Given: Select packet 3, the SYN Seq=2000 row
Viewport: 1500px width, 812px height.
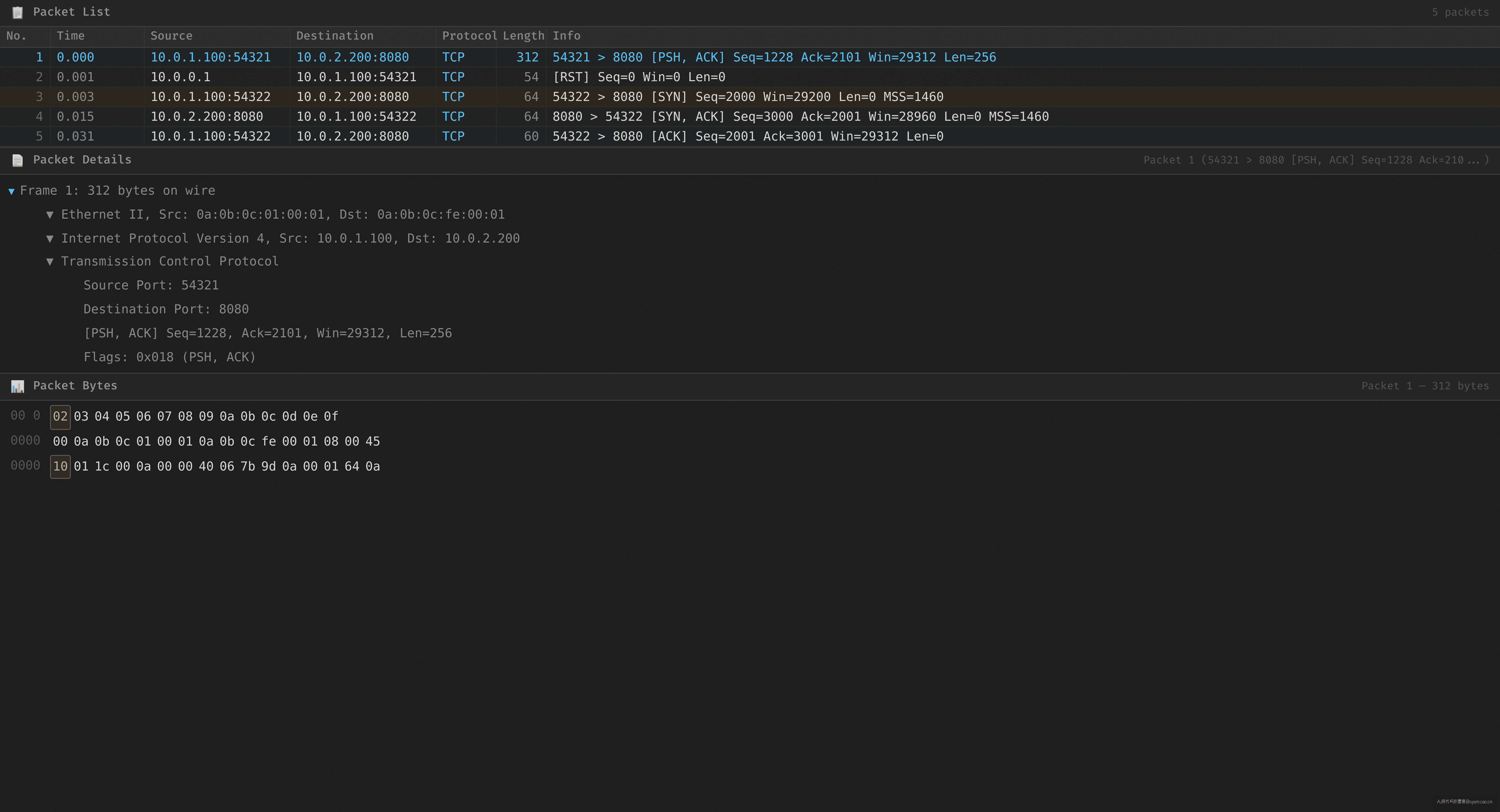Looking at the screenshot, I should click(x=750, y=97).
